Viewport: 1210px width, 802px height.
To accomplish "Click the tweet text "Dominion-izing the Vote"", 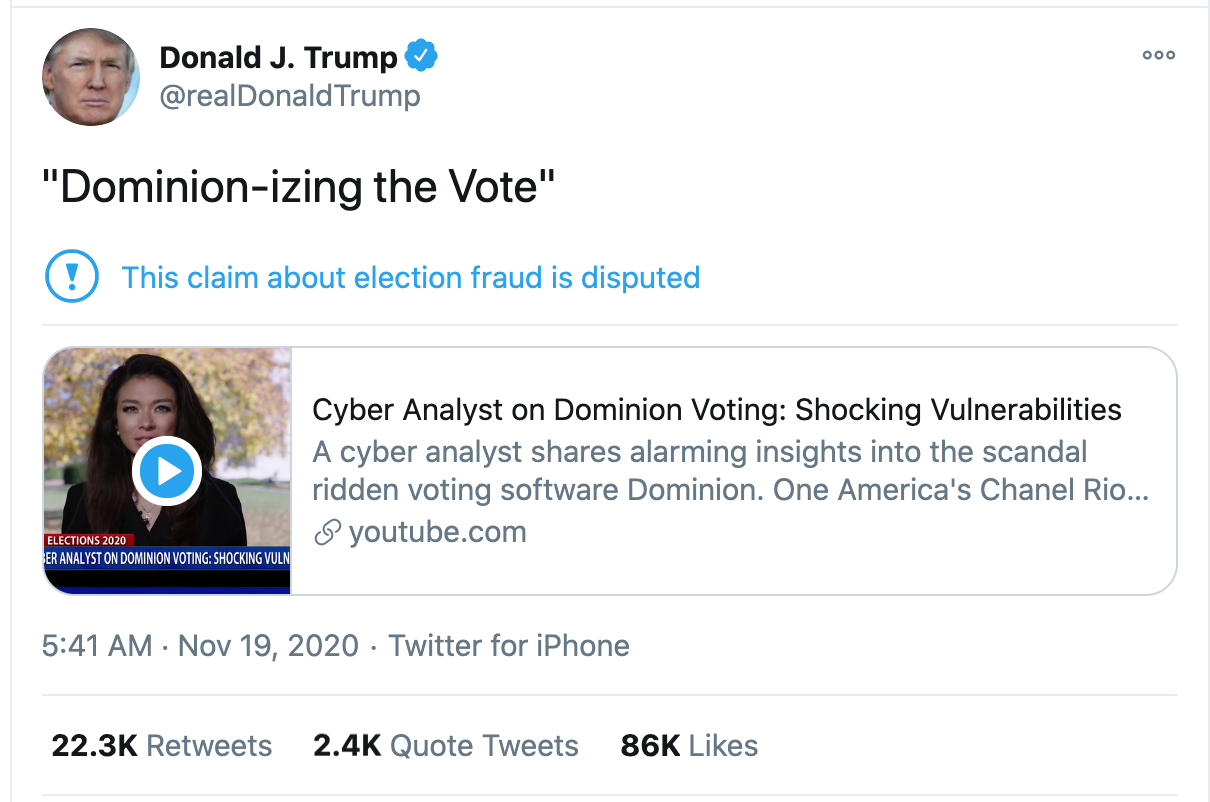I will 298,187.
